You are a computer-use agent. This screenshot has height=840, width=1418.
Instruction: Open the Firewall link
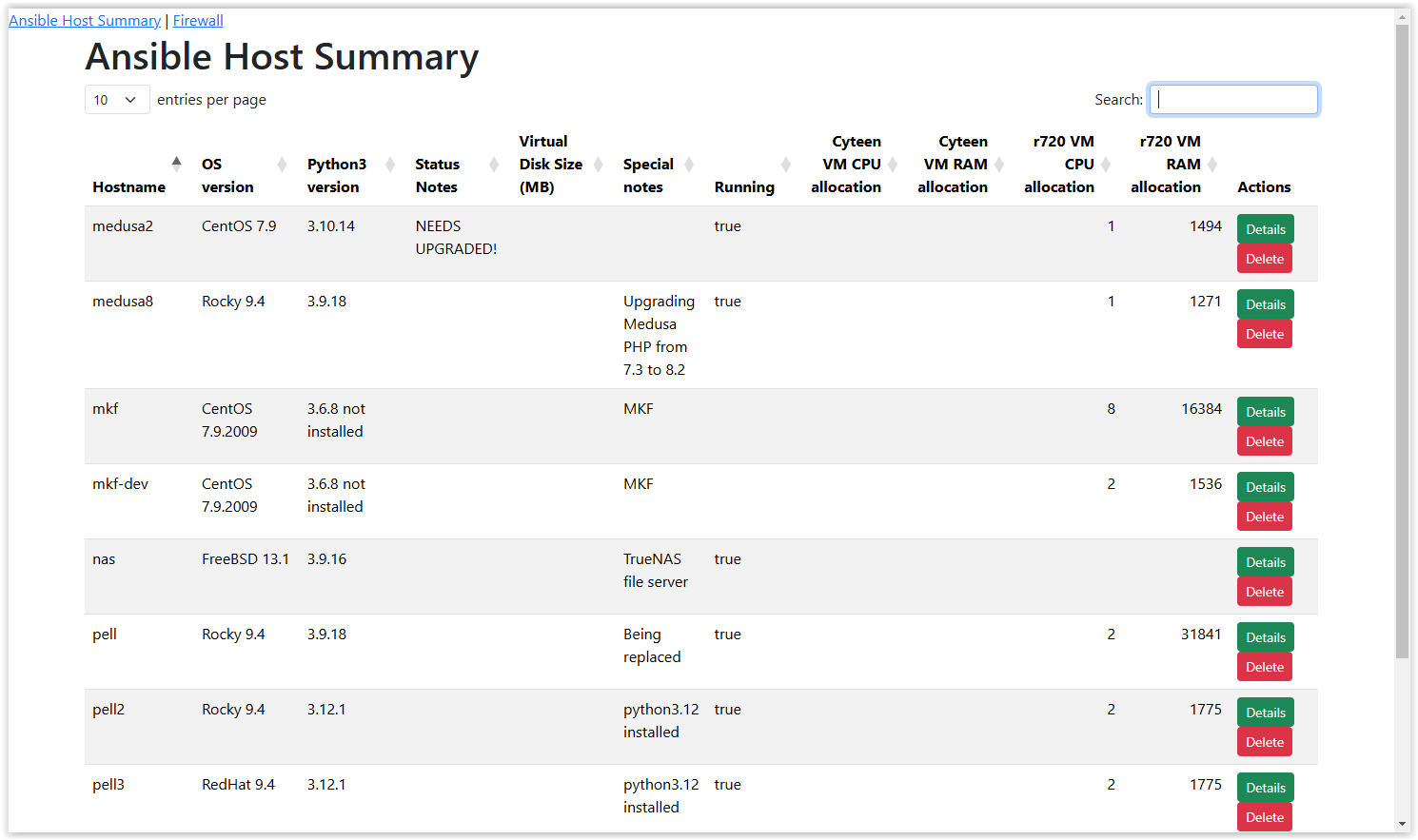click(x=198, y=21)
